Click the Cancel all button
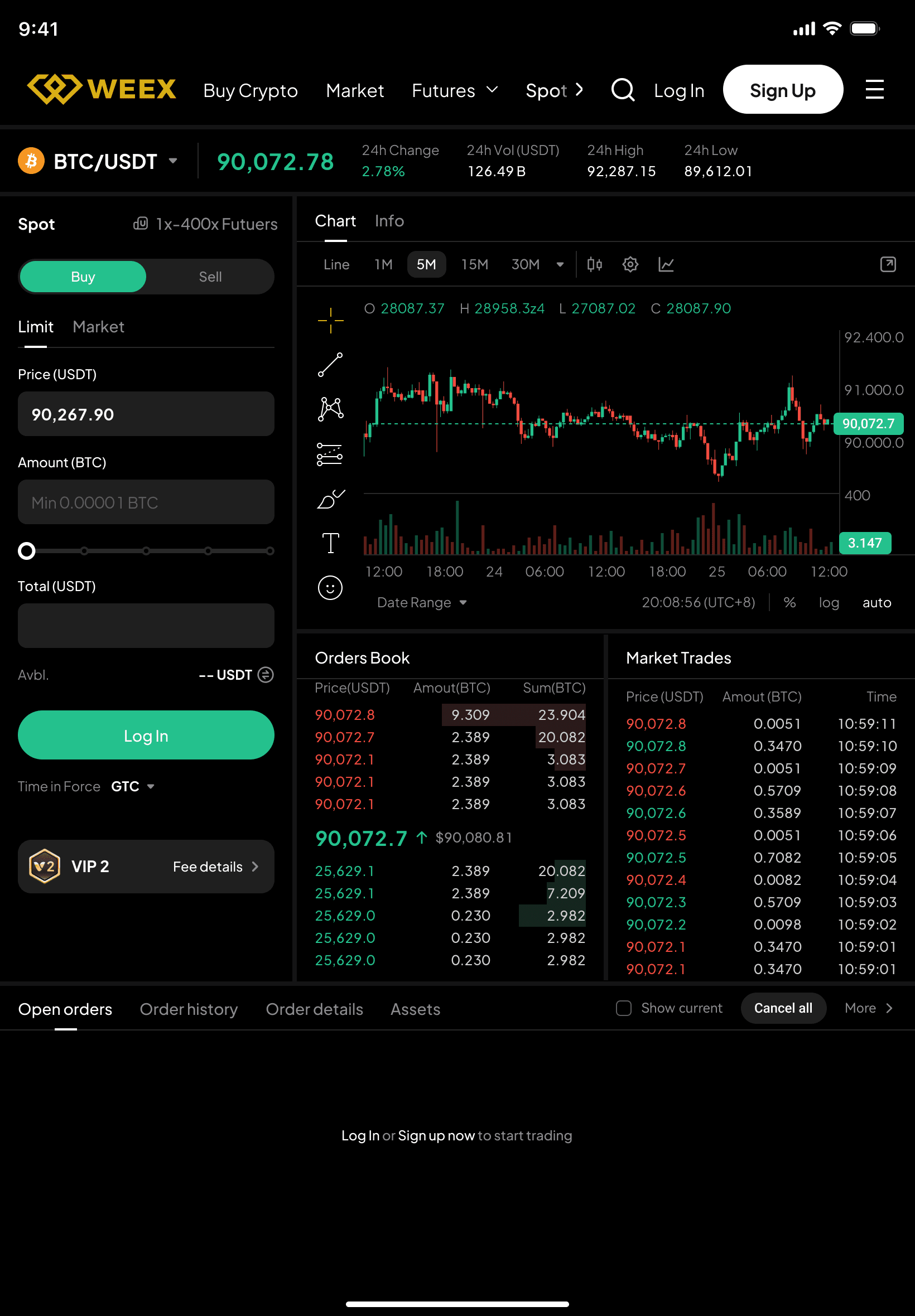This screenshot has width=915, height=1316. [783, 1008]
